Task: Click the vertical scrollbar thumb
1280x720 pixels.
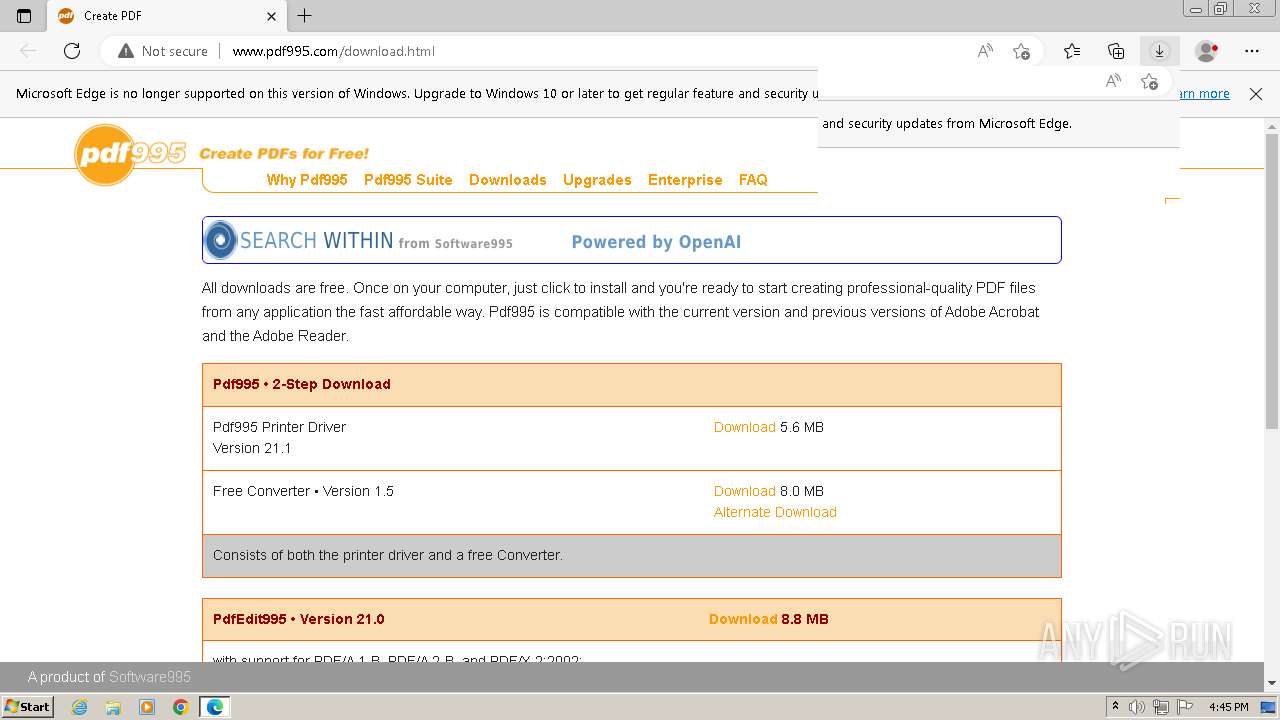Action: [1272, 282]
